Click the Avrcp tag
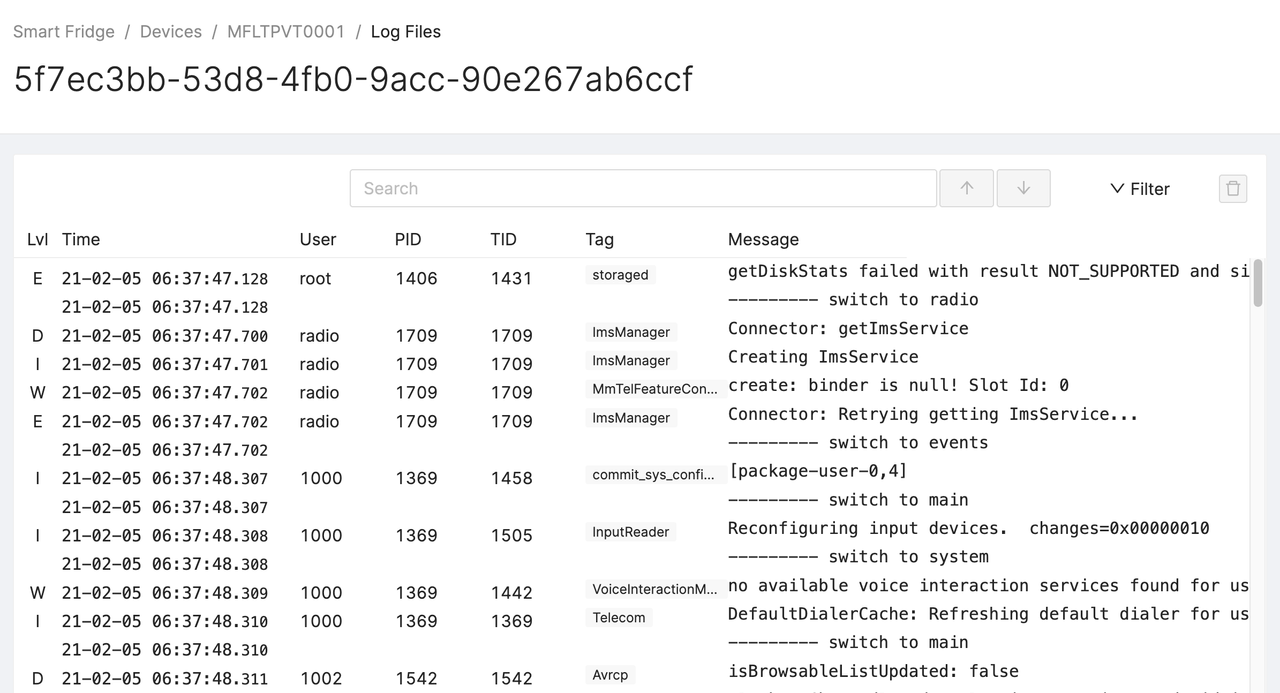 point(610,675)
